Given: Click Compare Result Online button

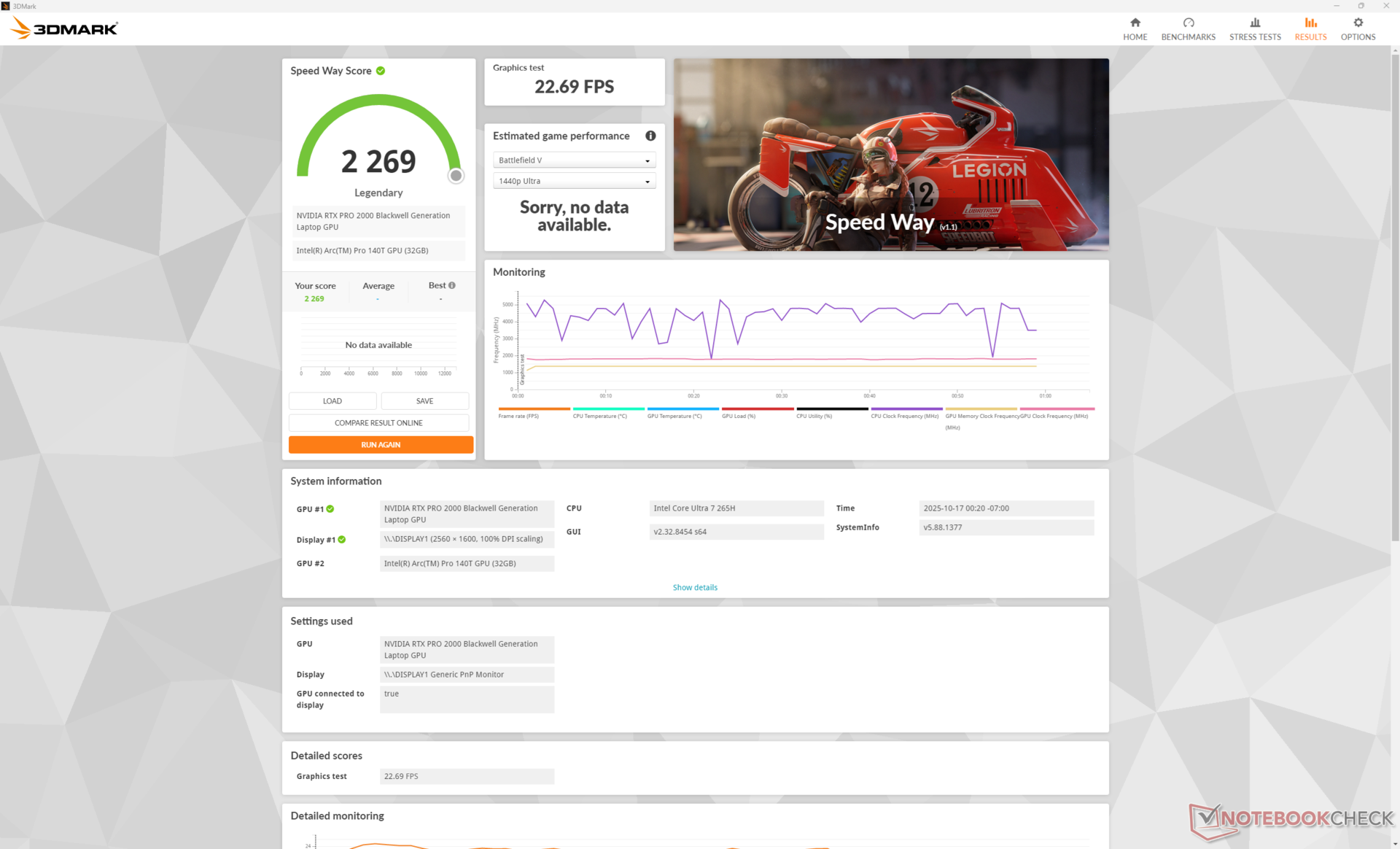Looking at the screenshot, I should (378, 423).
